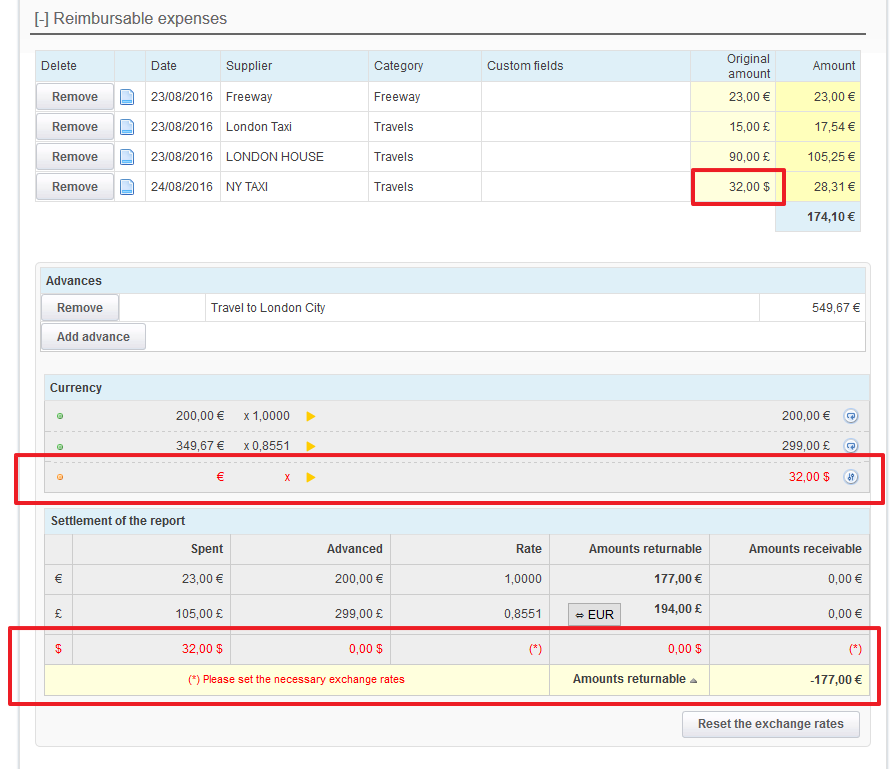Click the 177,00 € amount returnable
Screen dimensions: 891x769
pos(678,579)
